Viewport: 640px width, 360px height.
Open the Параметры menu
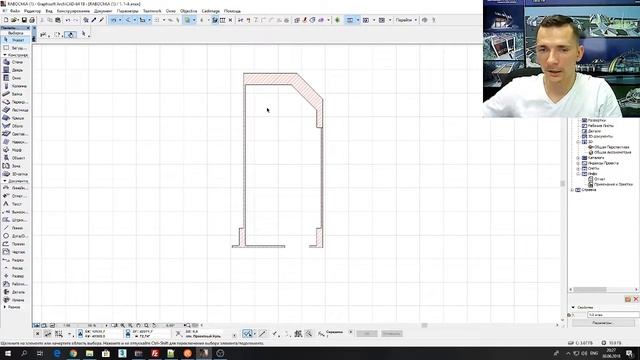(x=127, y=11)
